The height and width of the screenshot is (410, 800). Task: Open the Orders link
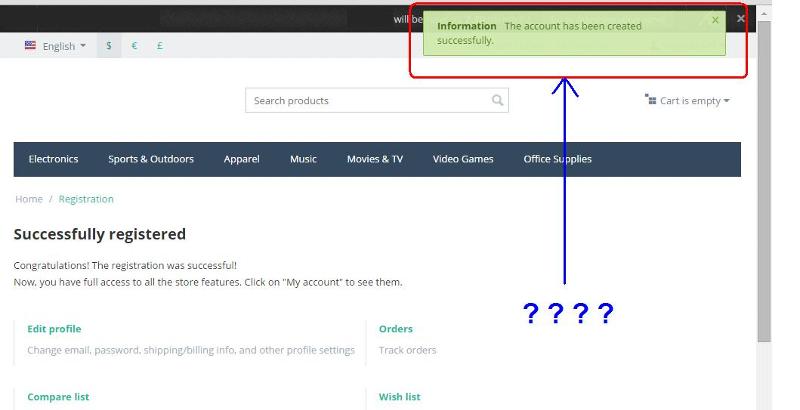click(395, 329)
